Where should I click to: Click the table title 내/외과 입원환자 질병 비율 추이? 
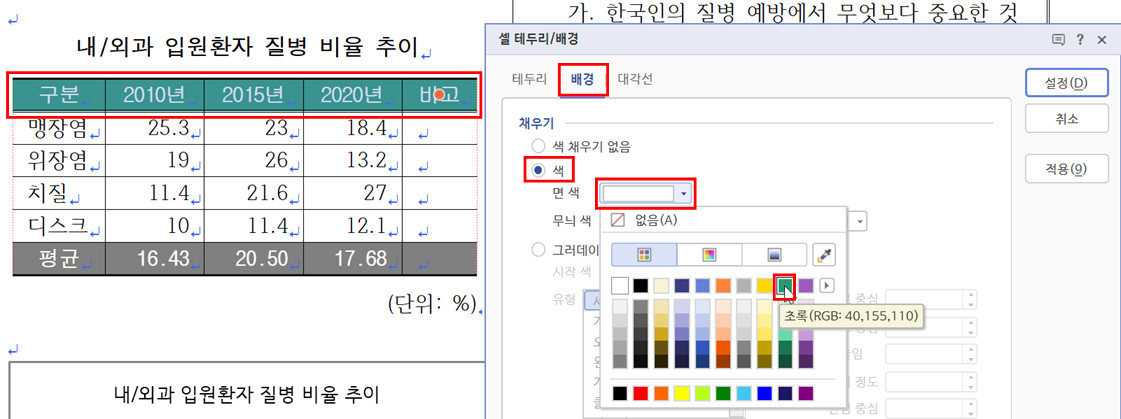[x=247, y=47]
